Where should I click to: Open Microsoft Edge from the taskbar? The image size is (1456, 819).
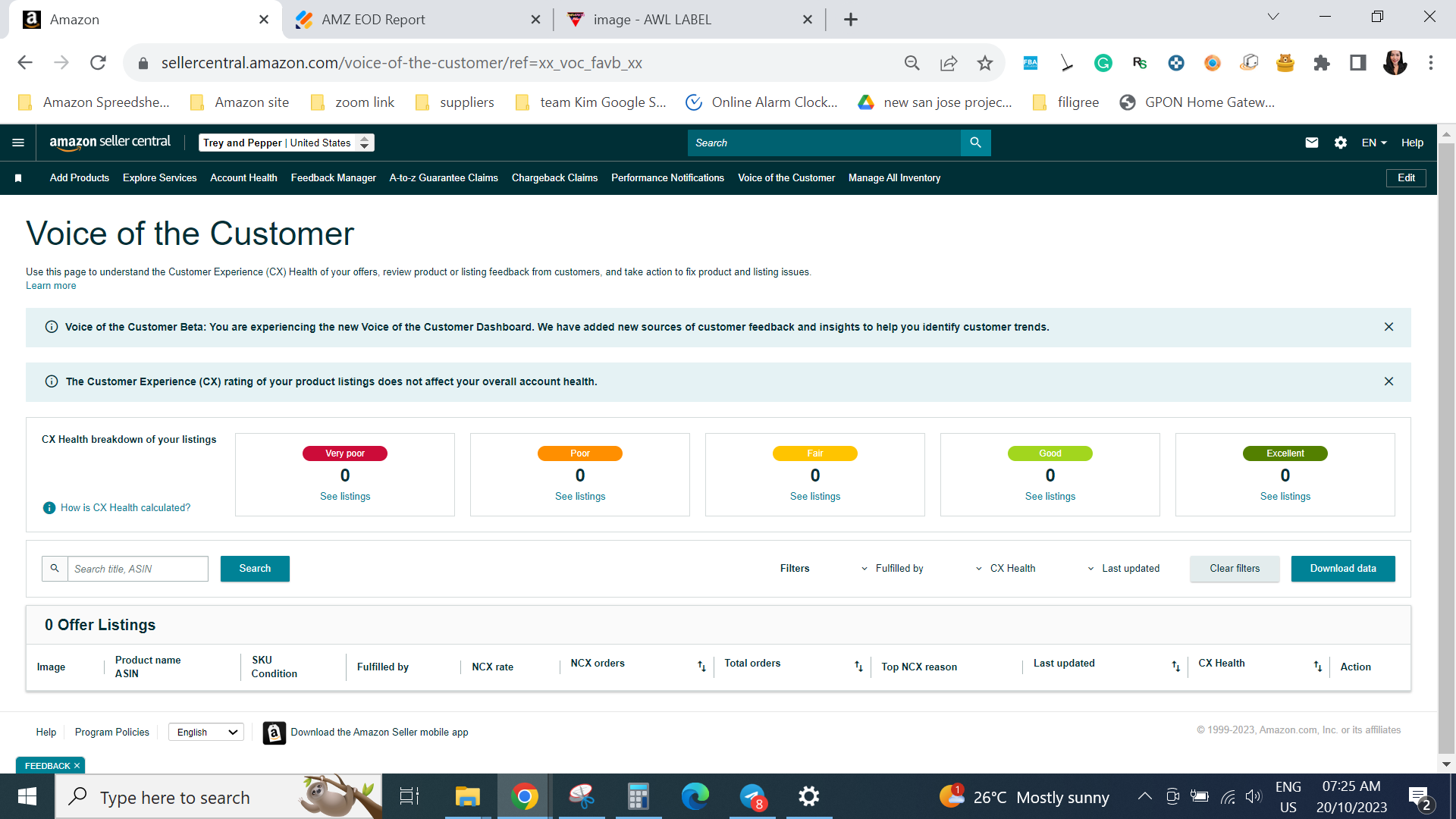[x=695, y=796]
